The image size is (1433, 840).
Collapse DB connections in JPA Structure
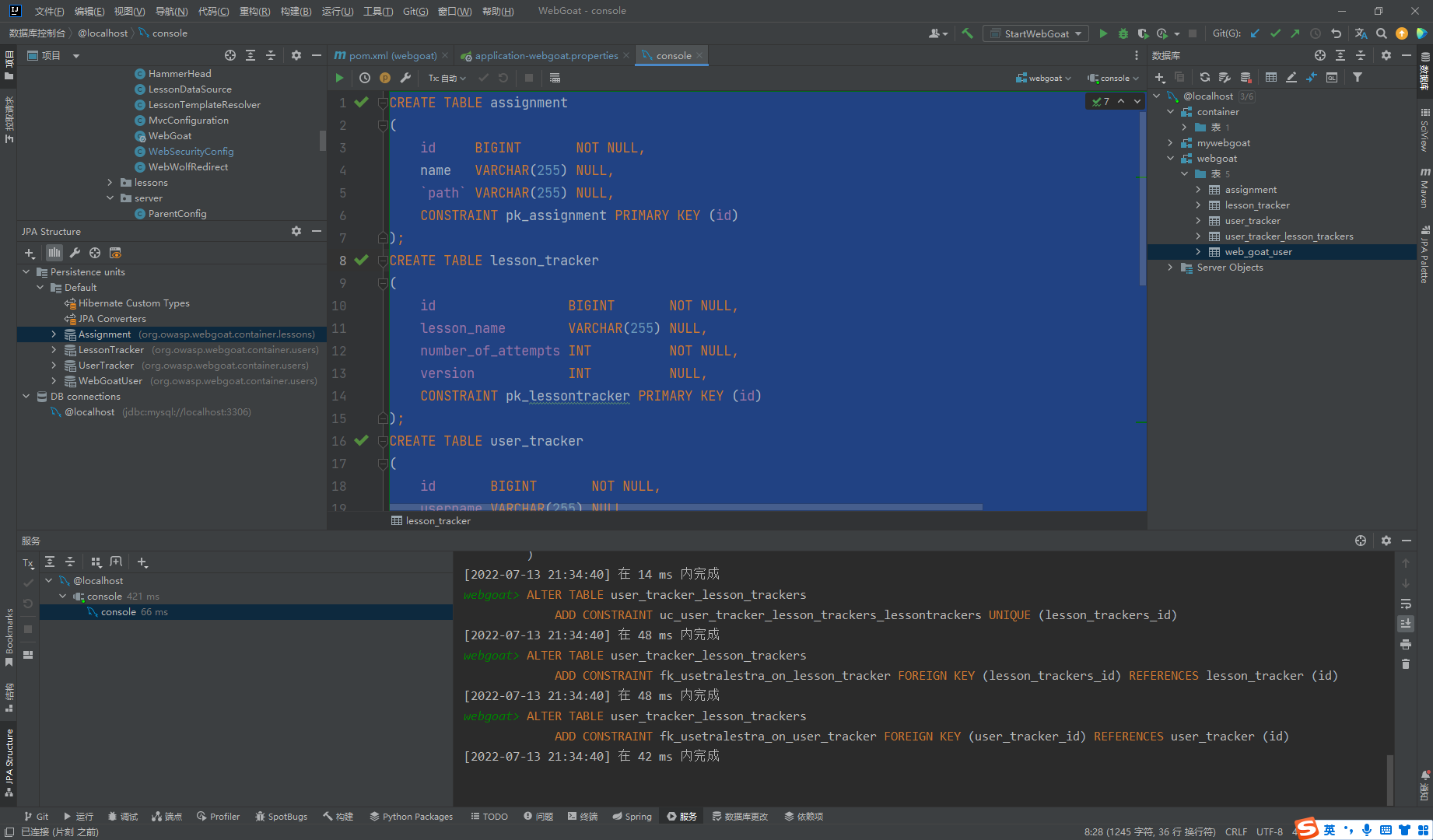click(x=26, y=397)
